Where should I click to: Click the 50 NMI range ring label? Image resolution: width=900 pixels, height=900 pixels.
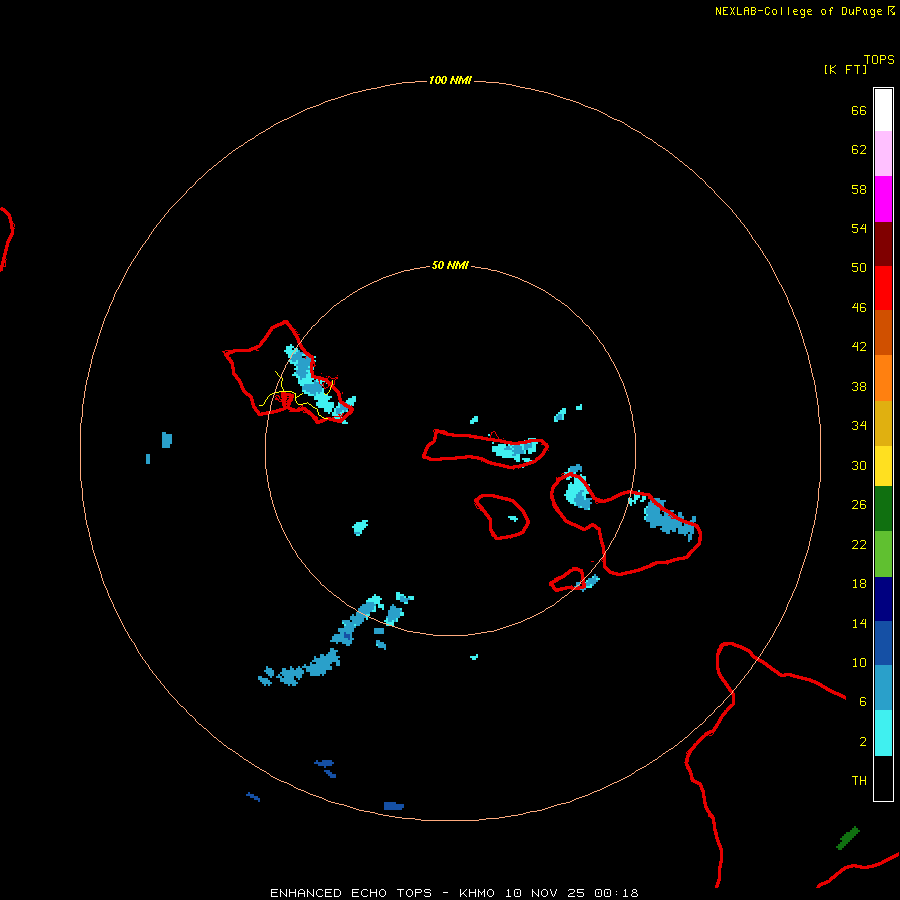(x=450, y=265)
